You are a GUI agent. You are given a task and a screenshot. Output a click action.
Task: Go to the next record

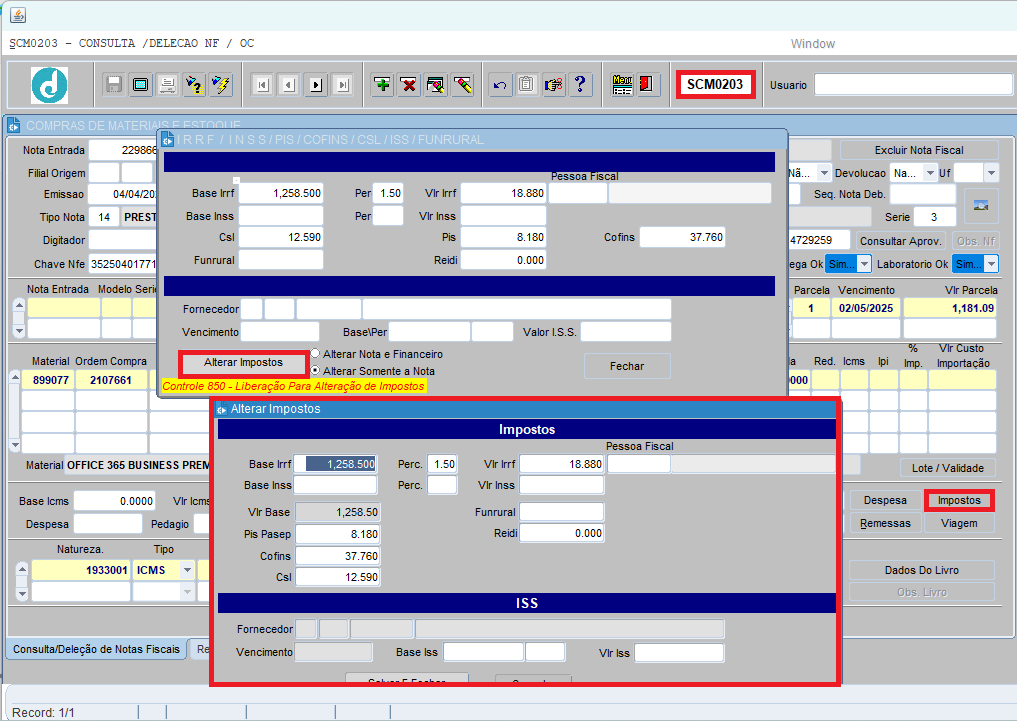316,85
